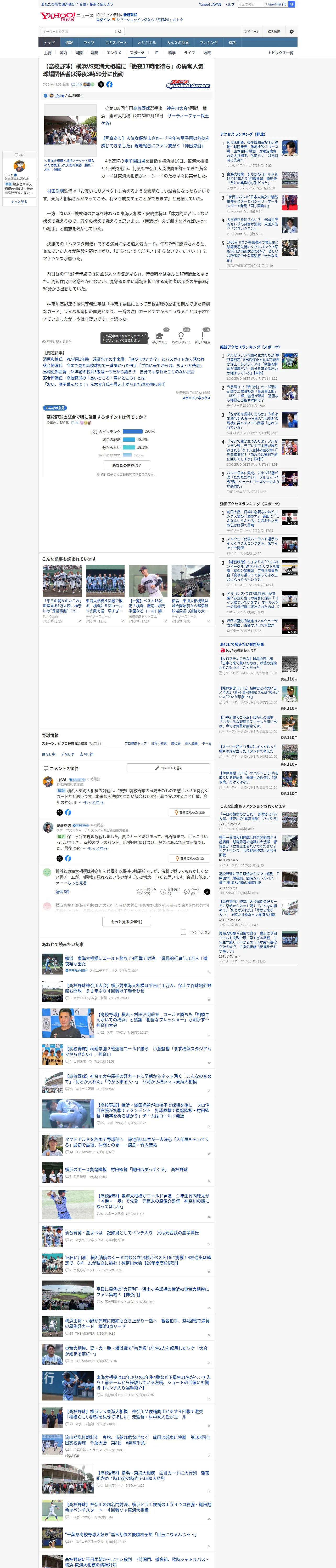
Task: Open the マイページ link
Action: (251, 32)
